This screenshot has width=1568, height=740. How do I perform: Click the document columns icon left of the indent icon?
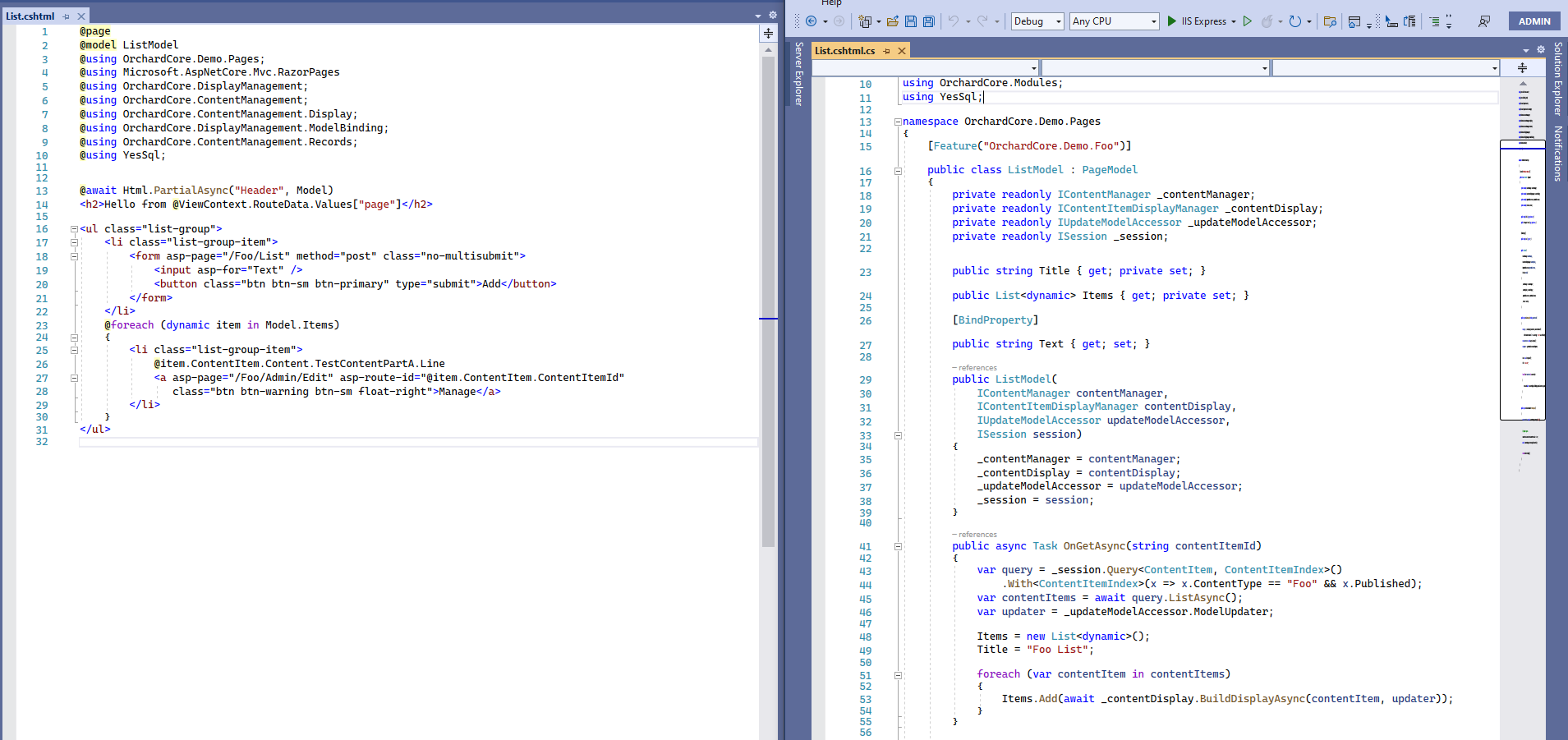(x=1410, y=21)
